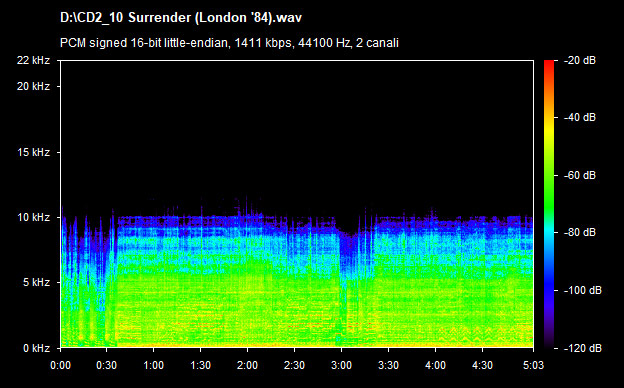
Task: Click the -60 dB label on color scale
Action: point(580,175)
